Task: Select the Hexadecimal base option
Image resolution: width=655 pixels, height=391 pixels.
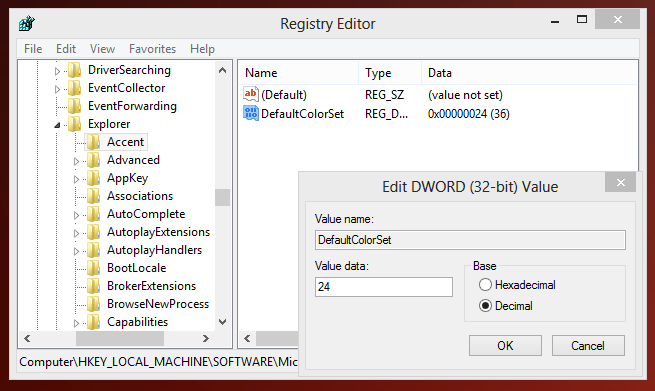Action: (485, 285)
